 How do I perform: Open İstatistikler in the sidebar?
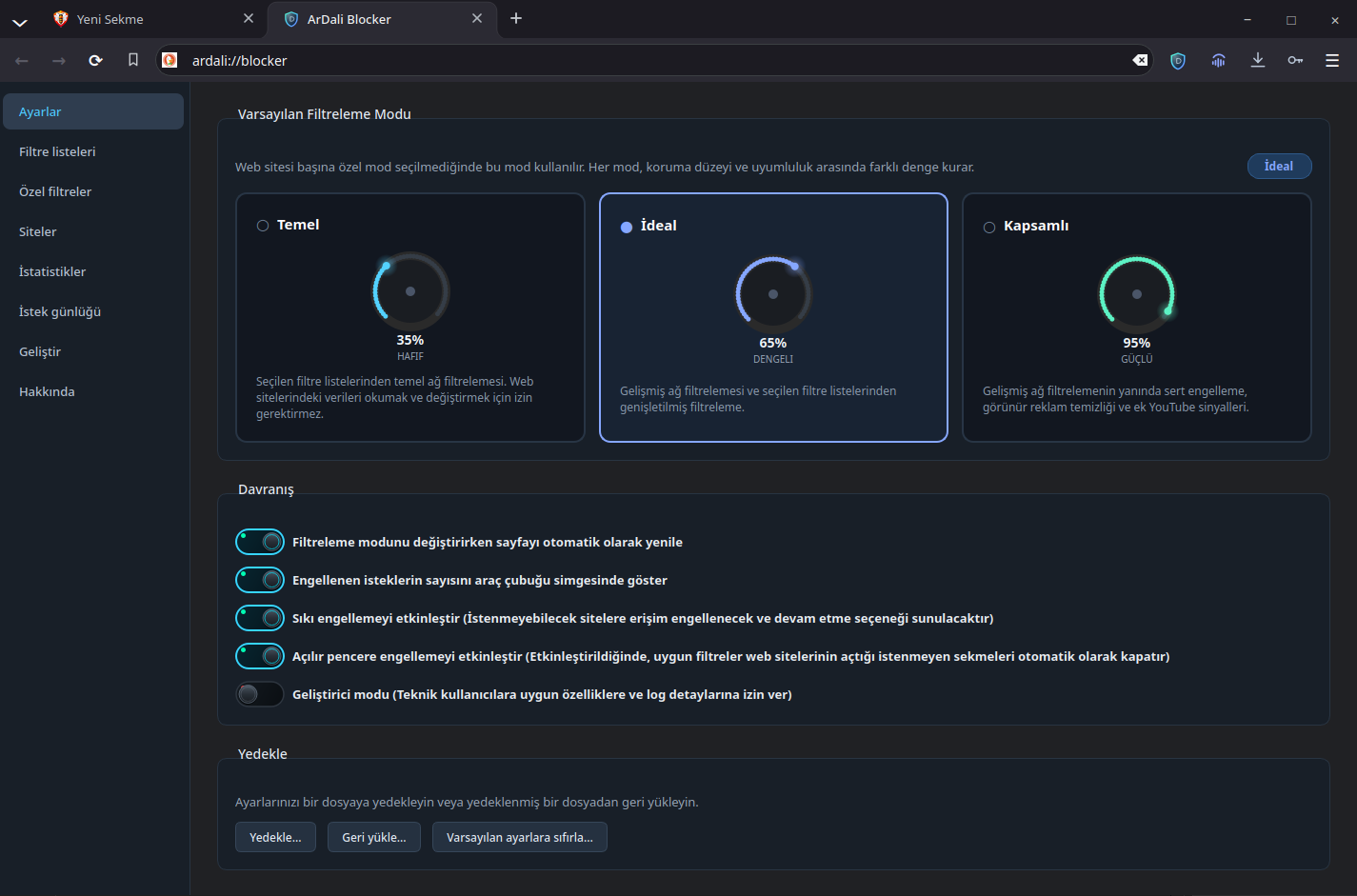click(x=93, y=271)
